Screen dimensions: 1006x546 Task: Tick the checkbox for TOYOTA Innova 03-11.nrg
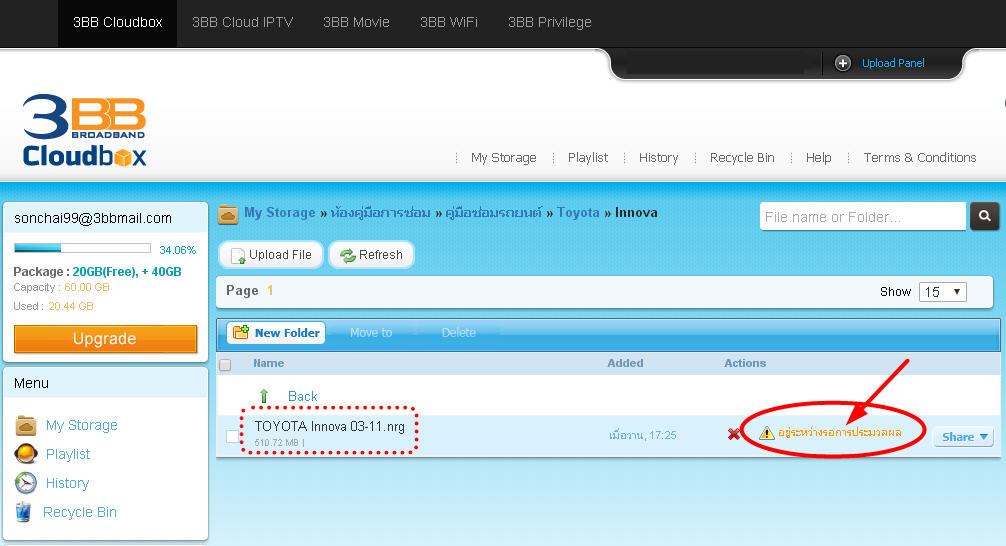[x=232, y=436]
